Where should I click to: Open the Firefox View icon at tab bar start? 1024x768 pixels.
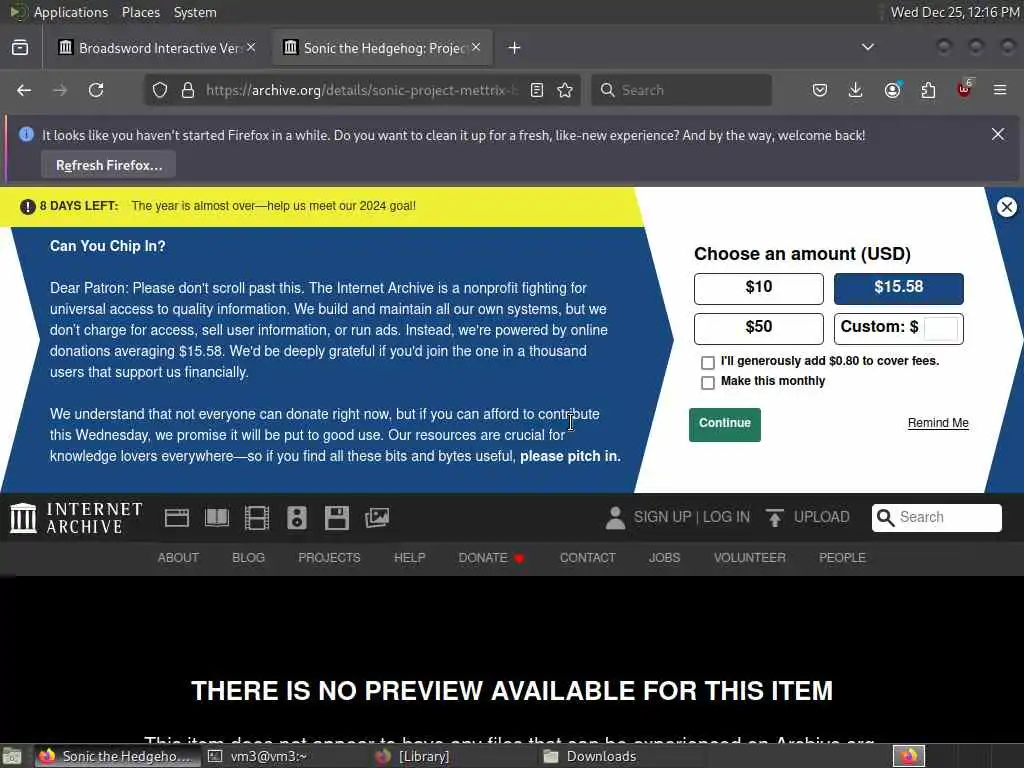tap(20, 48)
